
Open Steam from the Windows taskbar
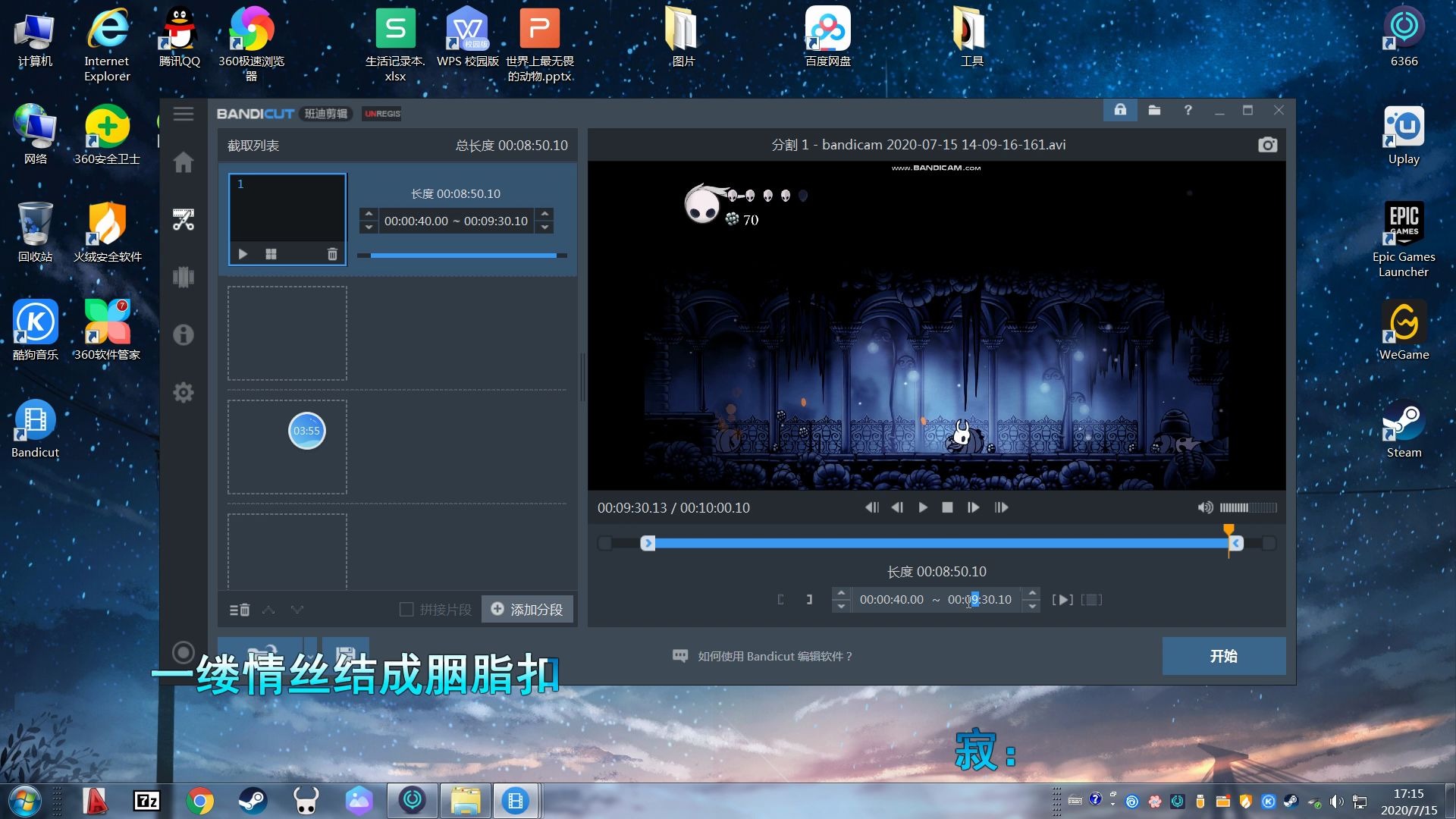coord(253,801)
